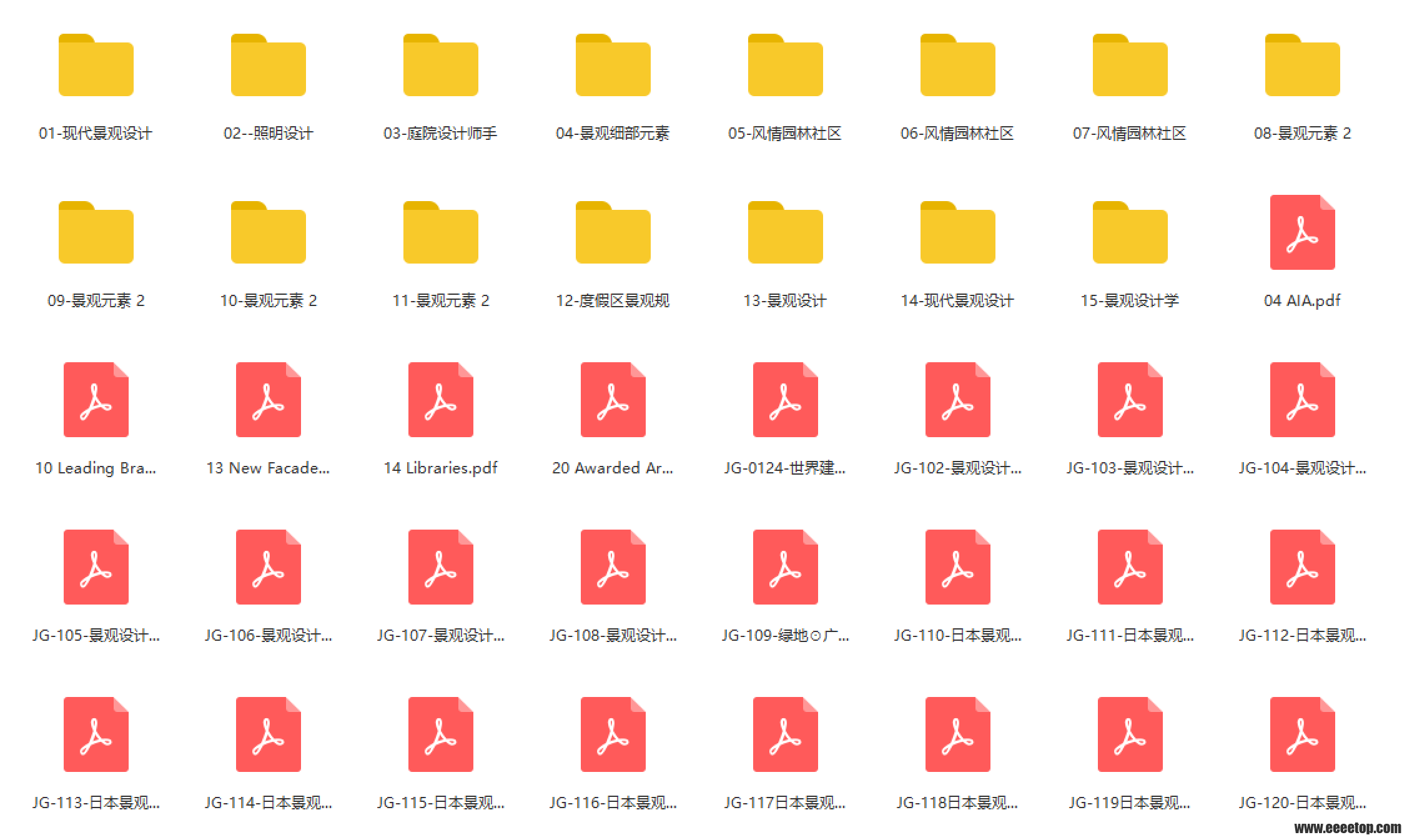
Task: Click the JG-108-景观设计... file label
Action: (613, 635)
